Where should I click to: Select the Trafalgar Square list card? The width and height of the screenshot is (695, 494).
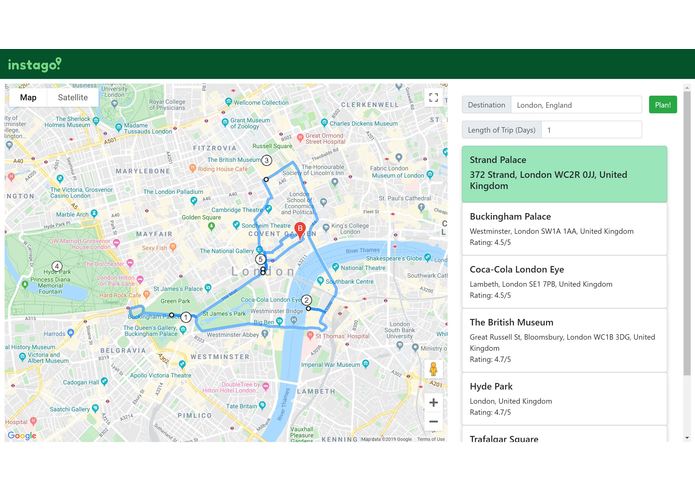[x=564, y=435]
